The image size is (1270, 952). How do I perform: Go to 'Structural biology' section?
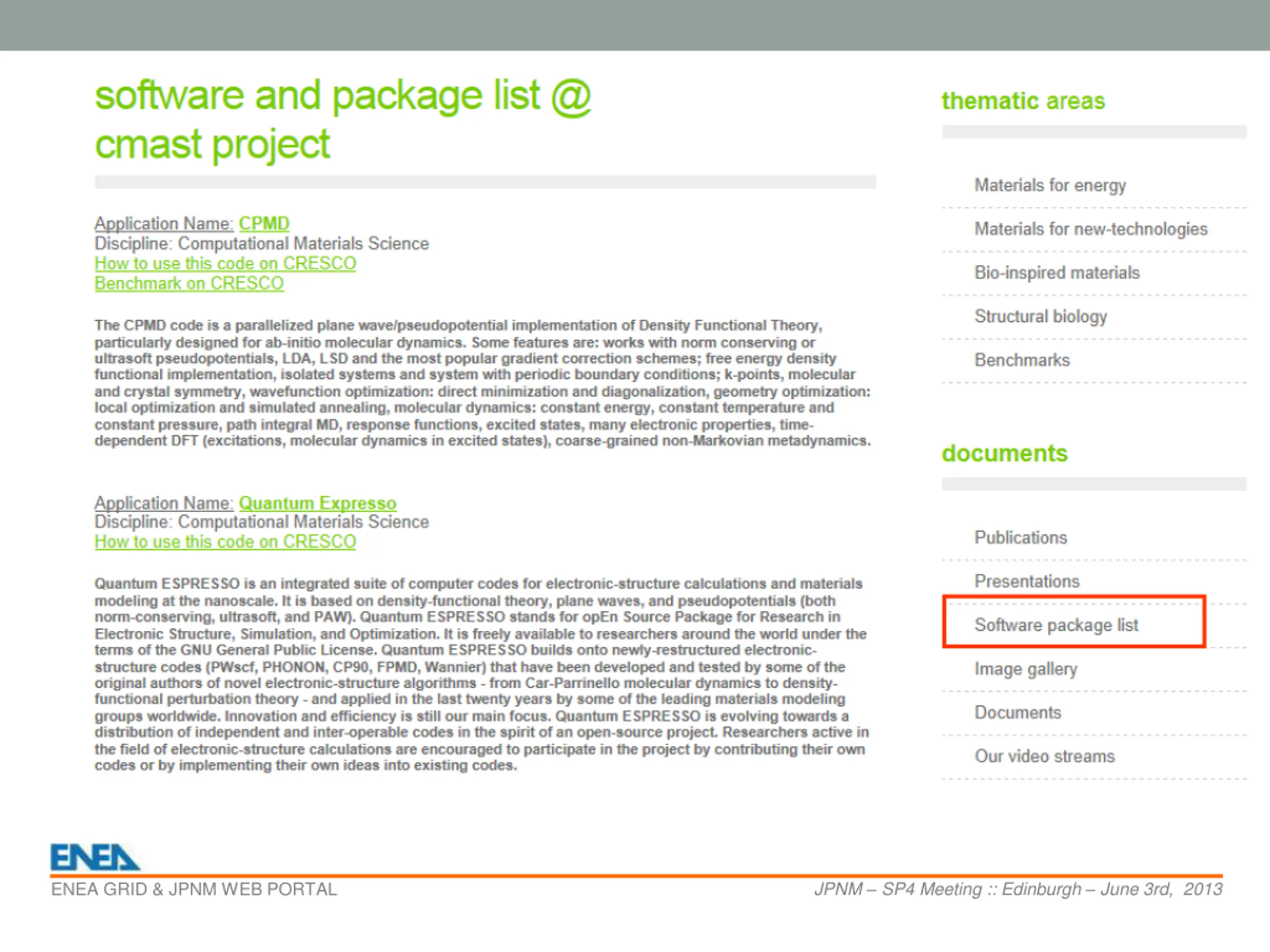tap(1040, 316)
